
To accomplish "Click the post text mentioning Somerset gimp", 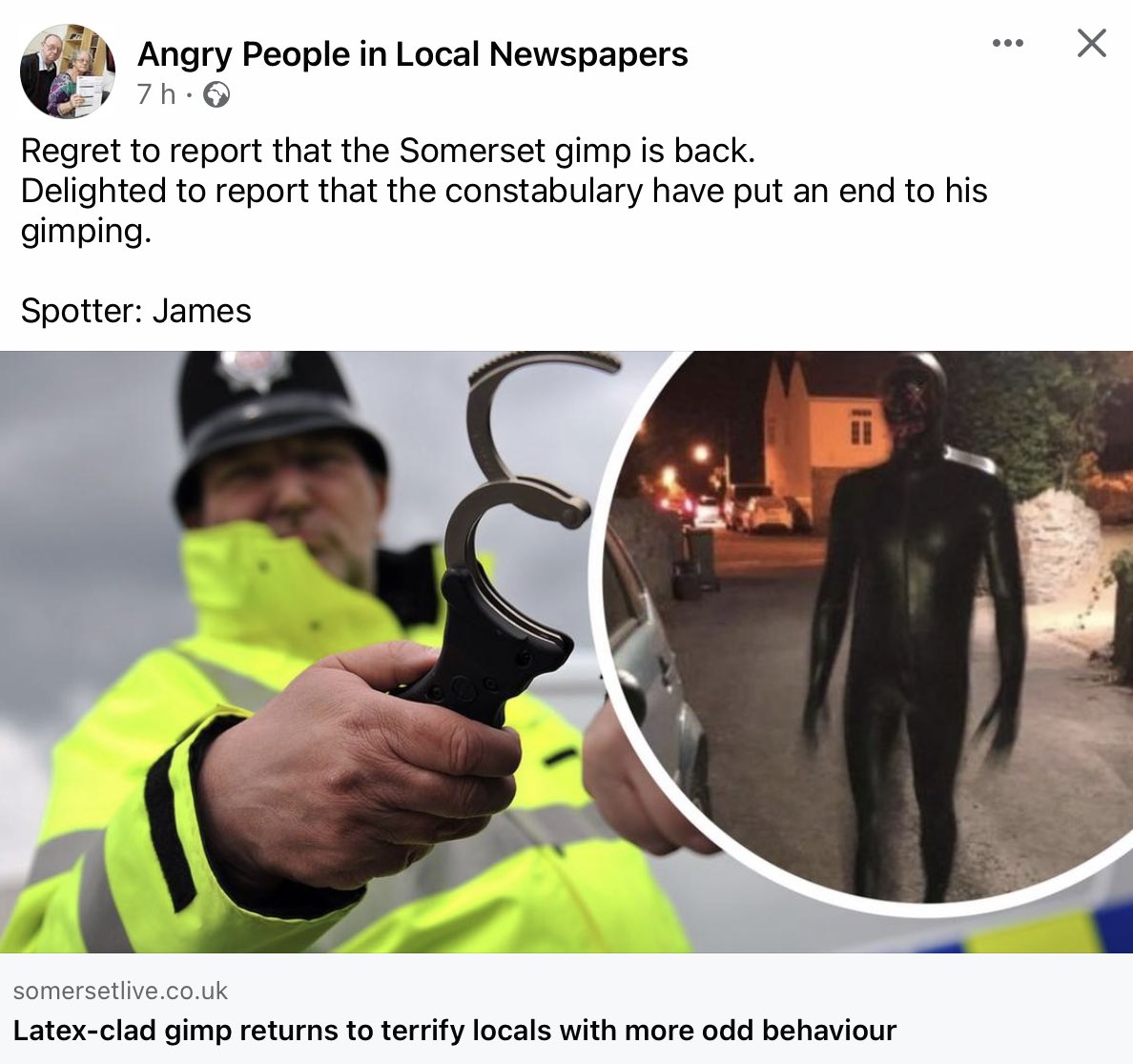I will coord(387,151).
